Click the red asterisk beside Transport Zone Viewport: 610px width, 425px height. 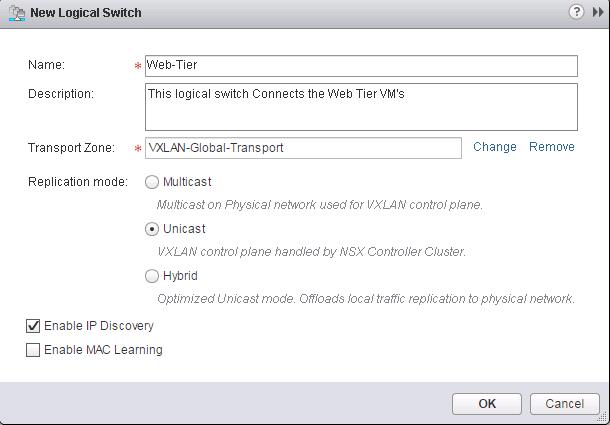tap(138, 149)
